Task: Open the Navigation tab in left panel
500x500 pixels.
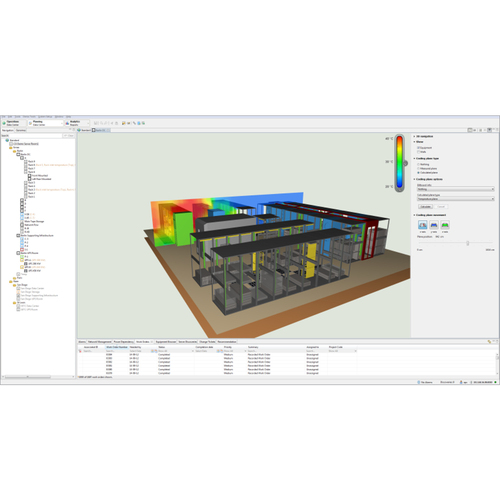Action: pyautogui.click(x=8, y=130)
